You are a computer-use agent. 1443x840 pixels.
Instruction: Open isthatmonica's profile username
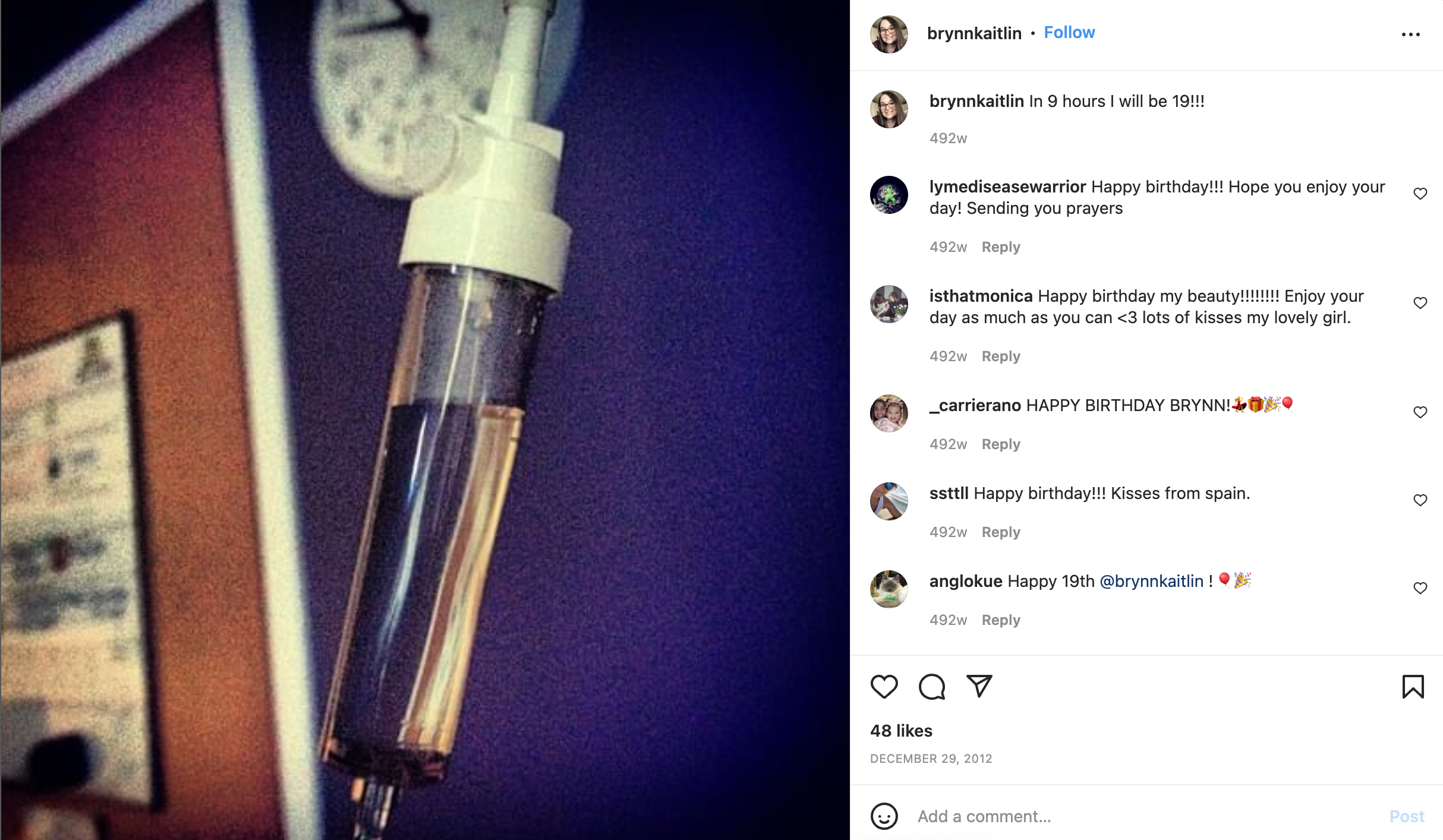[x=981, y=296]
